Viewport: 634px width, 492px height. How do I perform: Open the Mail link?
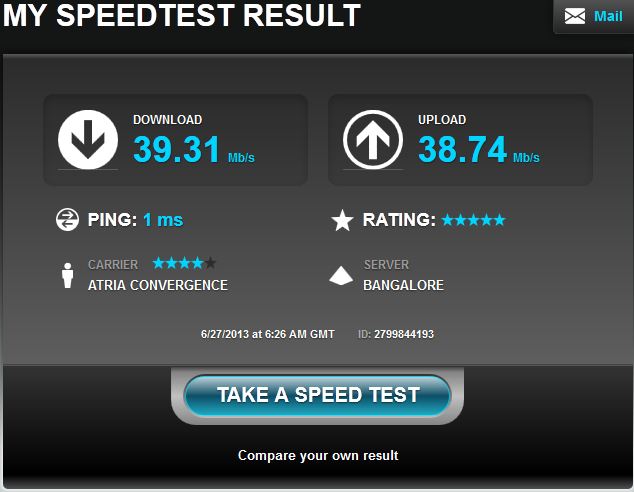pyautogui.click(x=608, y=16)
